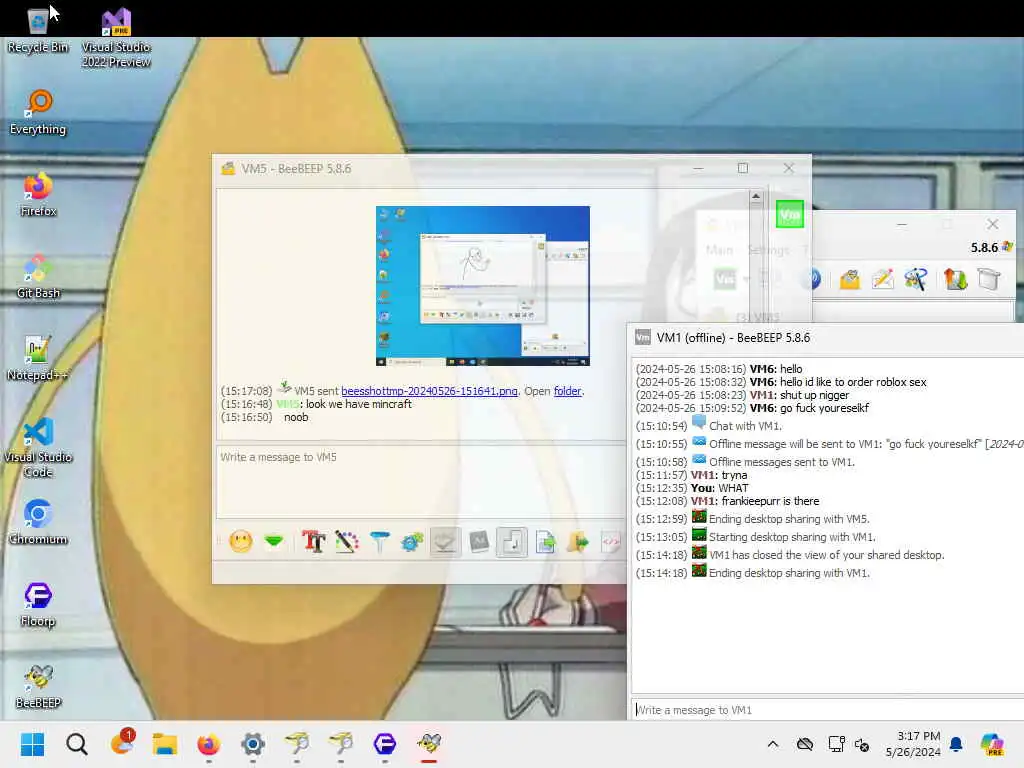
Task: Open Settings gear on taskbar
Action: point(253,744)
